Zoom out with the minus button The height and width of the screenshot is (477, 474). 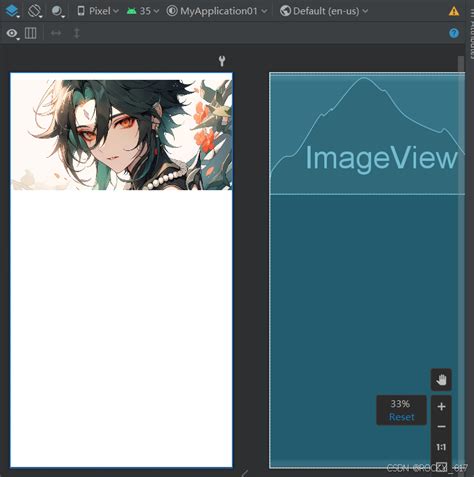tap(441, 427)
